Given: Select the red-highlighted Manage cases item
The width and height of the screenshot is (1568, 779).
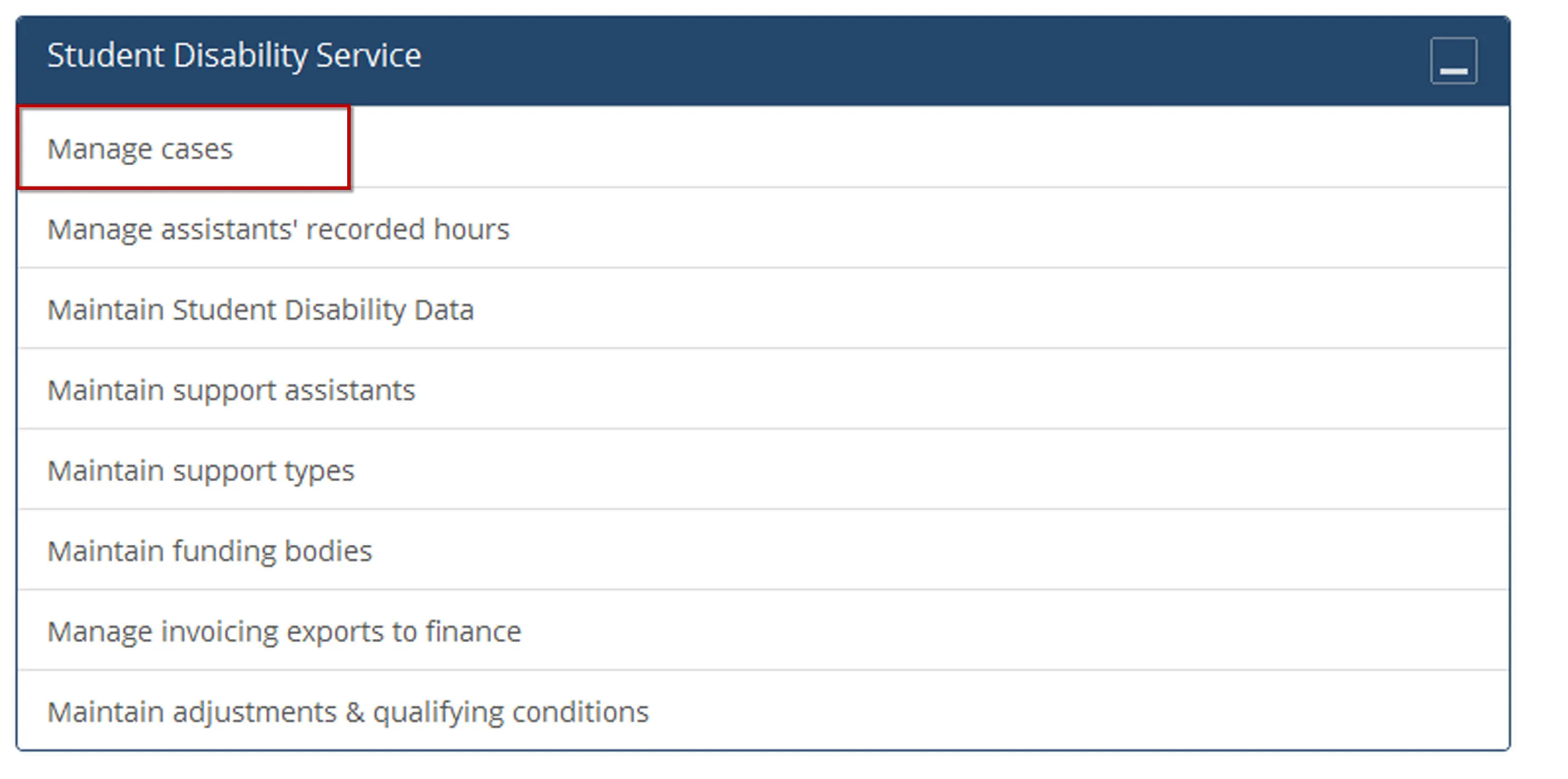Looking at the screenshot, I should tap(140, 149).
